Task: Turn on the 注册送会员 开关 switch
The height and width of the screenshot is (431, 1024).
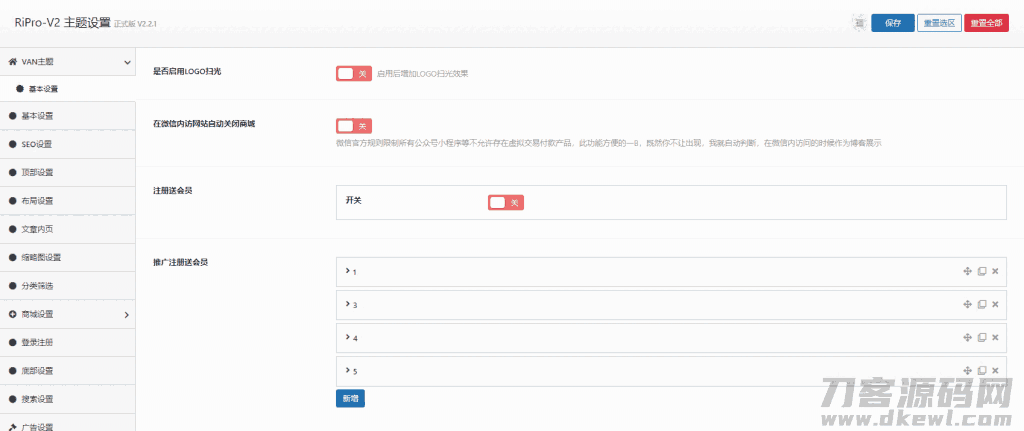Action: click(506, 203)
